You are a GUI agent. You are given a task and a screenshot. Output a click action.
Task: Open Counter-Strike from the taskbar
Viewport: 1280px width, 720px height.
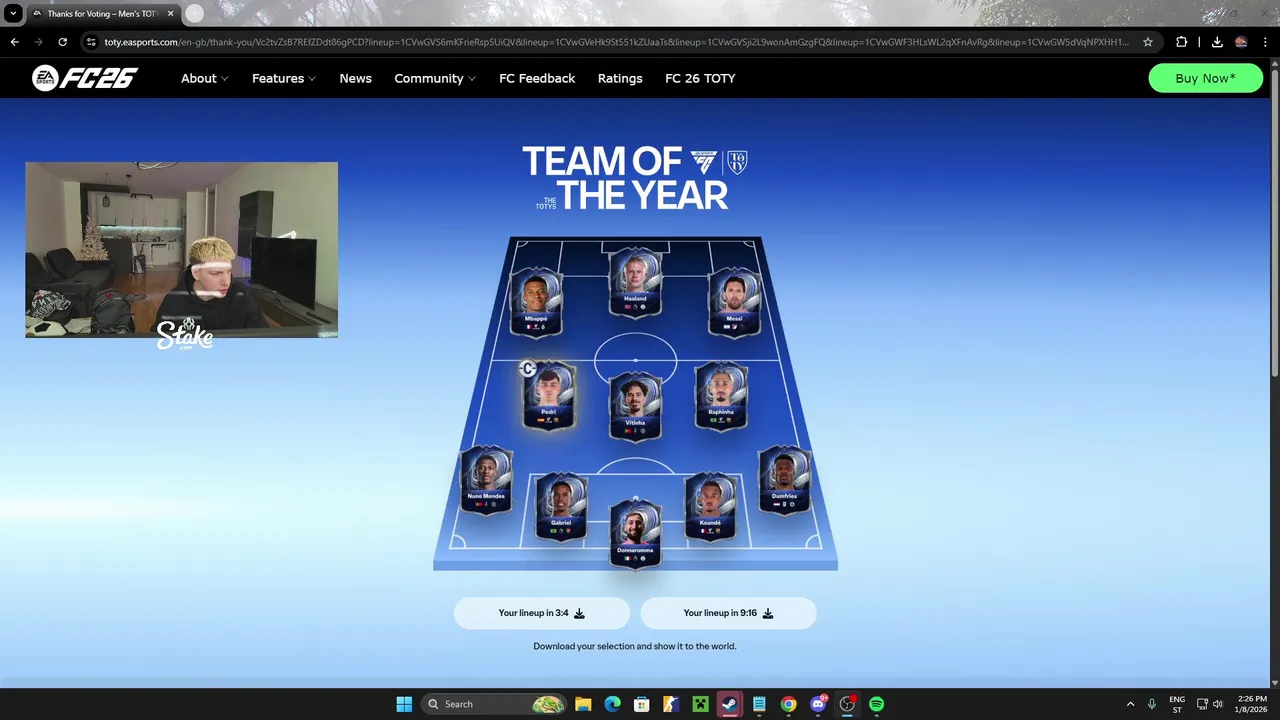[671, 704]
